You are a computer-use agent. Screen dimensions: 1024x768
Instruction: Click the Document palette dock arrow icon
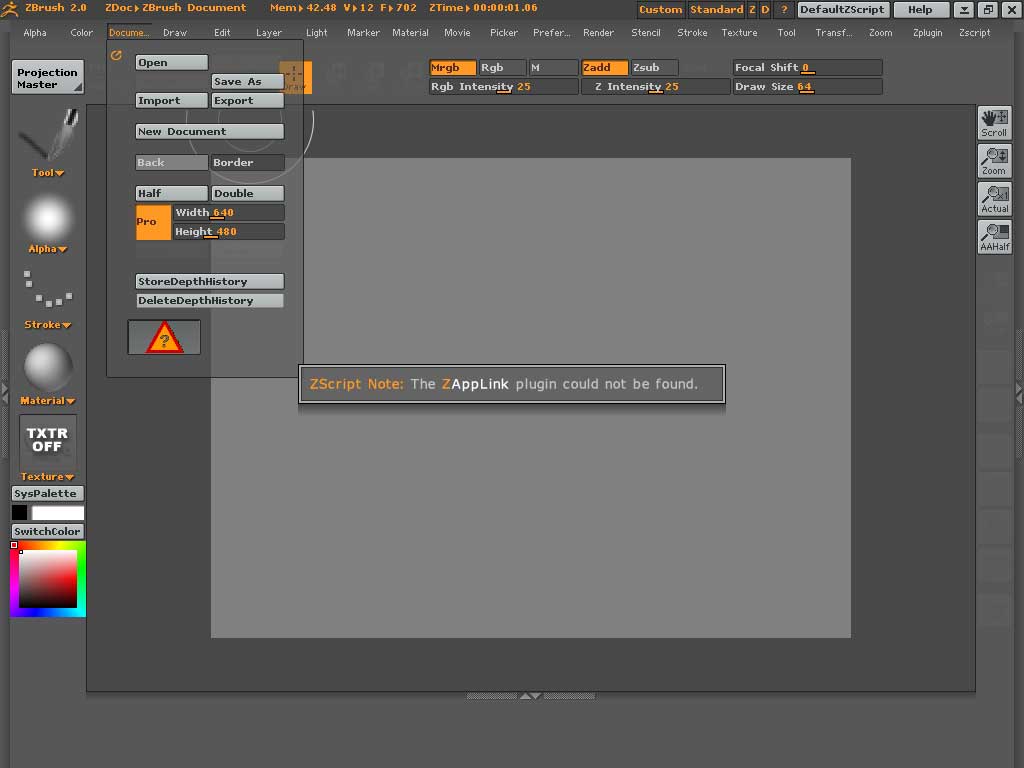coord(116,56)
